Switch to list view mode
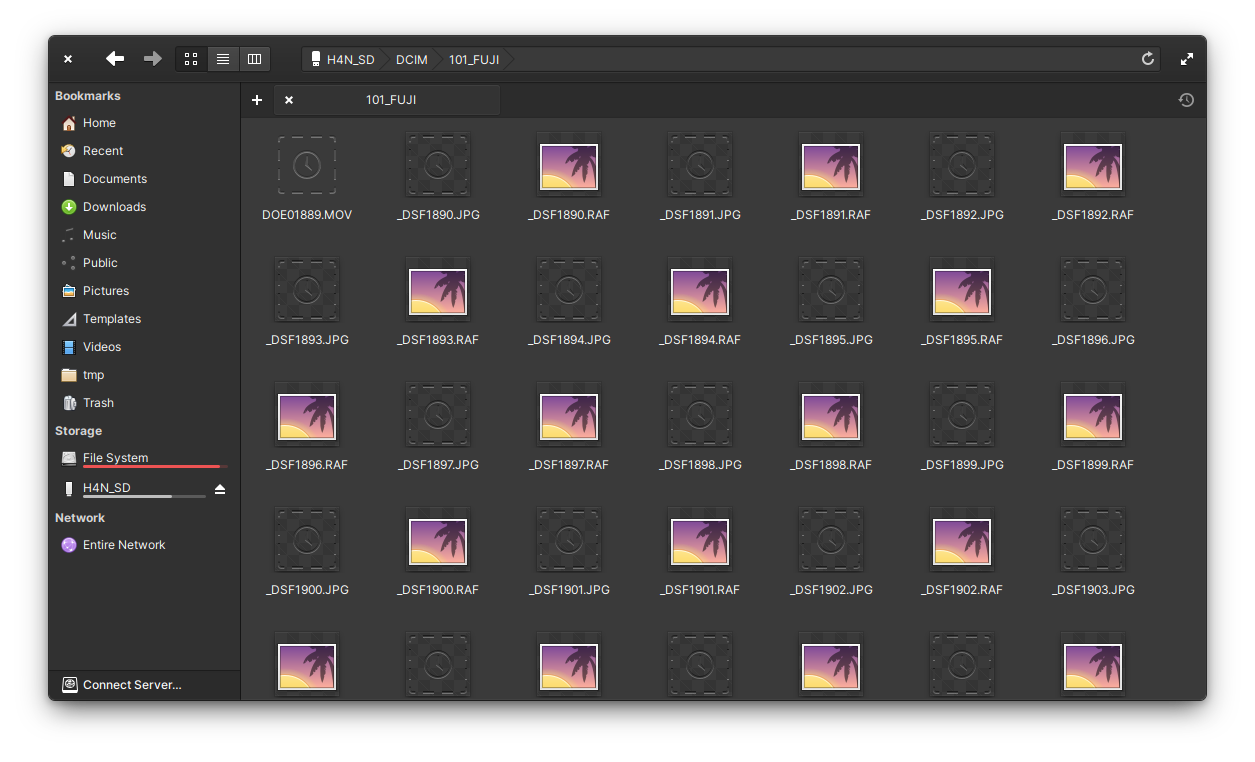Image resolution: width=1255 pixels, height=762 pixels. click(x=223, y=58)
